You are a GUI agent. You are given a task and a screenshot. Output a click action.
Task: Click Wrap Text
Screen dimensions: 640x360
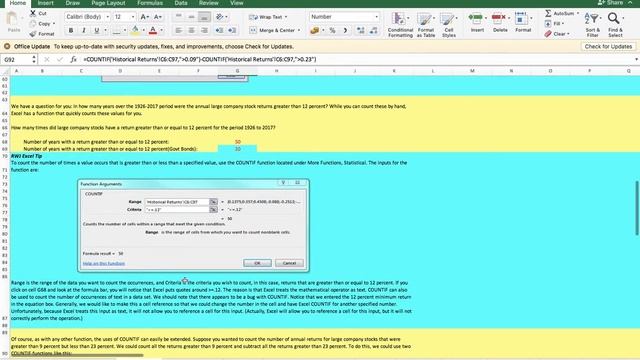[268, 17]
